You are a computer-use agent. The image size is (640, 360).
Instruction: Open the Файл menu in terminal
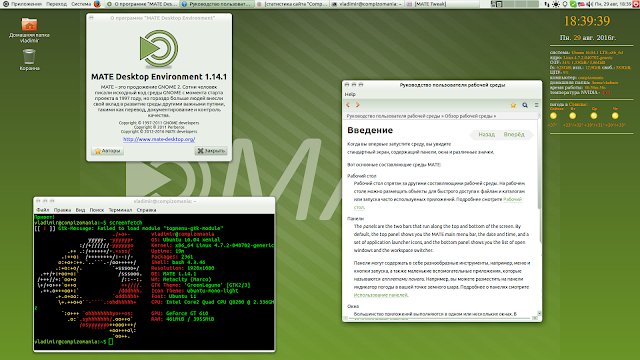click(42, 210)
